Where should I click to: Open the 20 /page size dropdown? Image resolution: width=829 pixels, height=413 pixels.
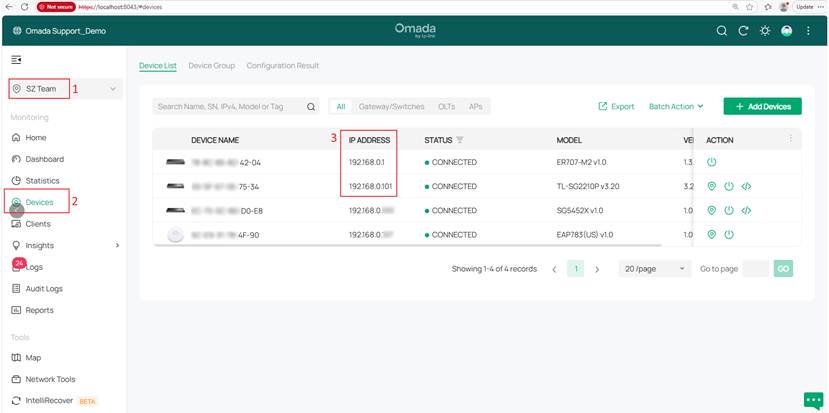click(x=655, y=269)
